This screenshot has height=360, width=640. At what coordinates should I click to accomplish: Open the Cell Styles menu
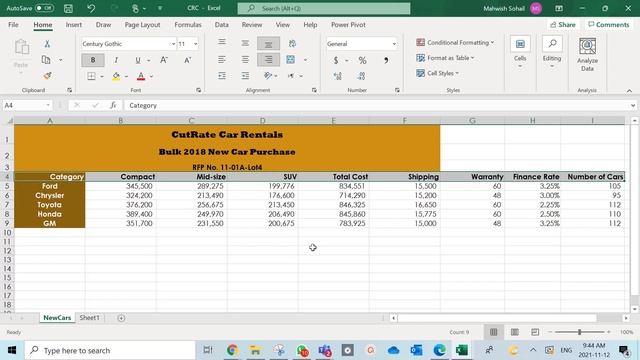point(438,73)
